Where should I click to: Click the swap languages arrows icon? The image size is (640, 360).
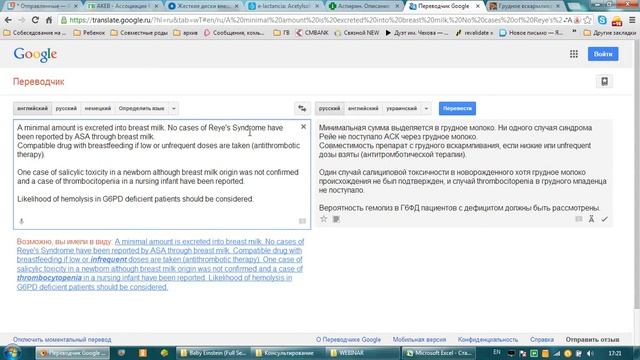(302, 109)
